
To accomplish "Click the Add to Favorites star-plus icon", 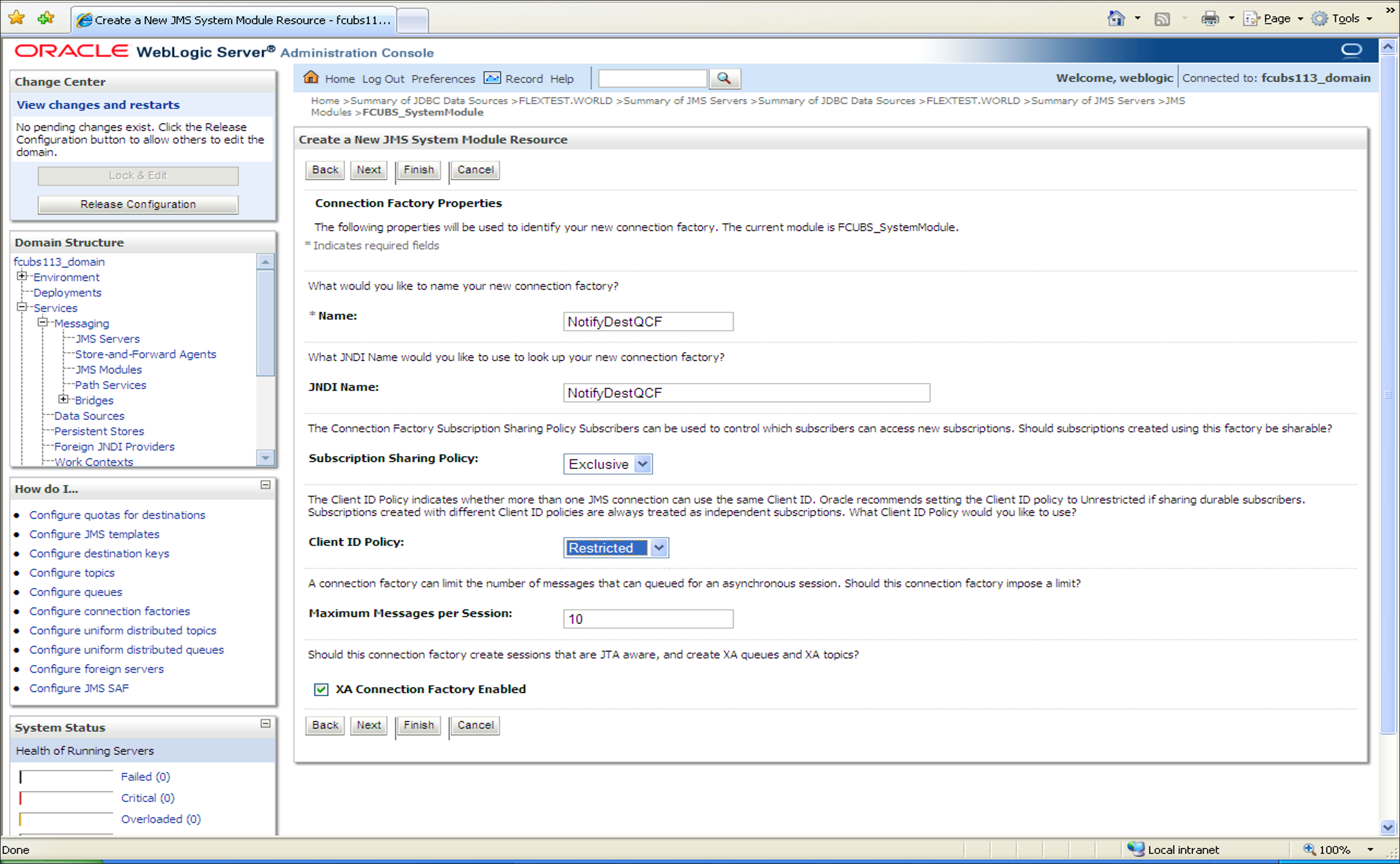I will click(46, 18).
